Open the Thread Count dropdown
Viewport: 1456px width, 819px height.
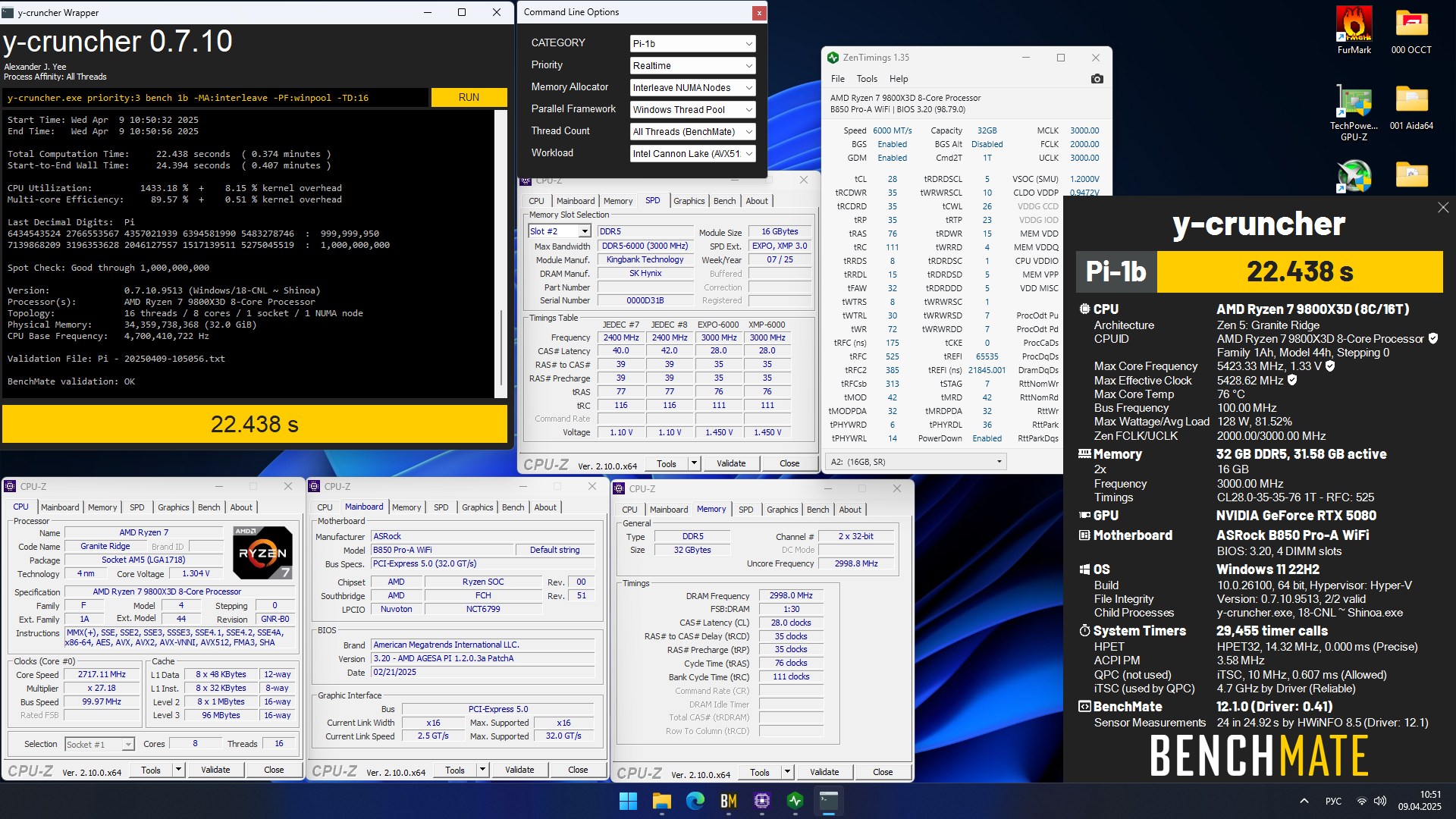click(692, 131)
